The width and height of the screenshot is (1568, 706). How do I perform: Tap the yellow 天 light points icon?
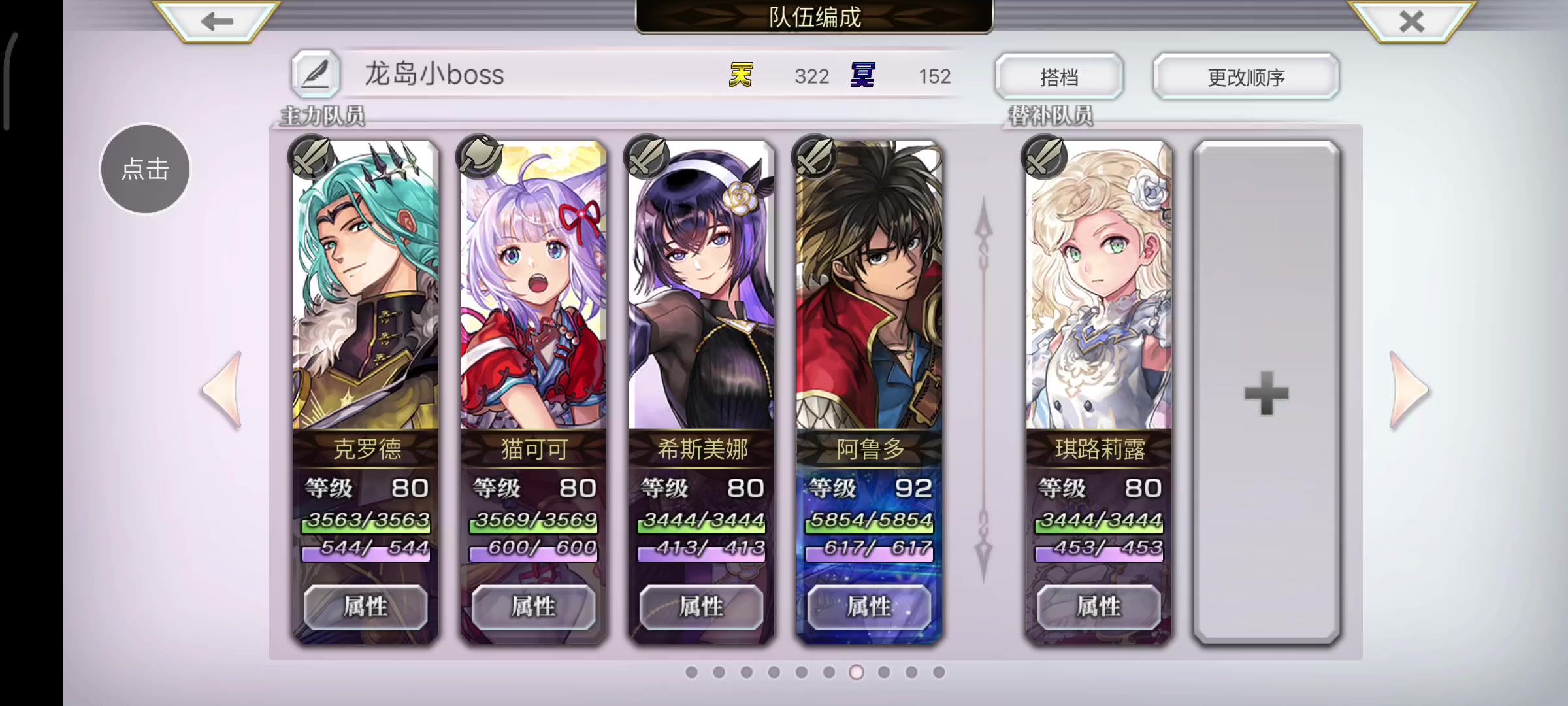(741, 75)
